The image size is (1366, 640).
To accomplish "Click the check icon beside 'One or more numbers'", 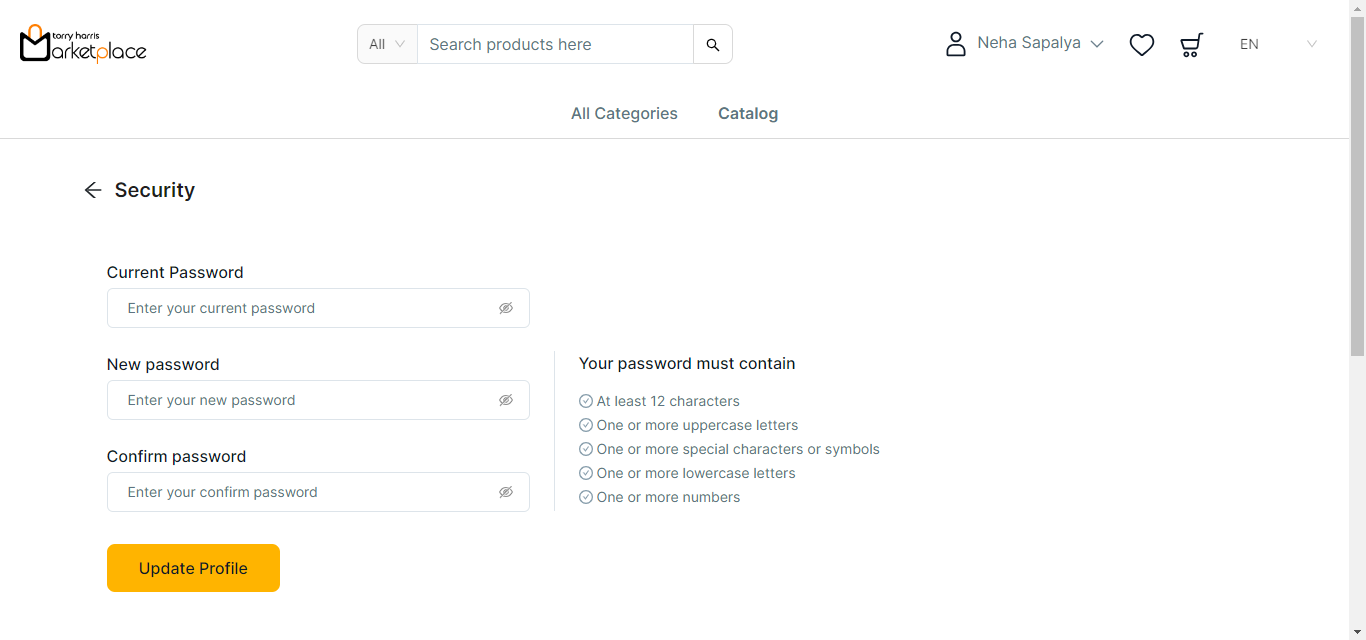I will (586, 497).
